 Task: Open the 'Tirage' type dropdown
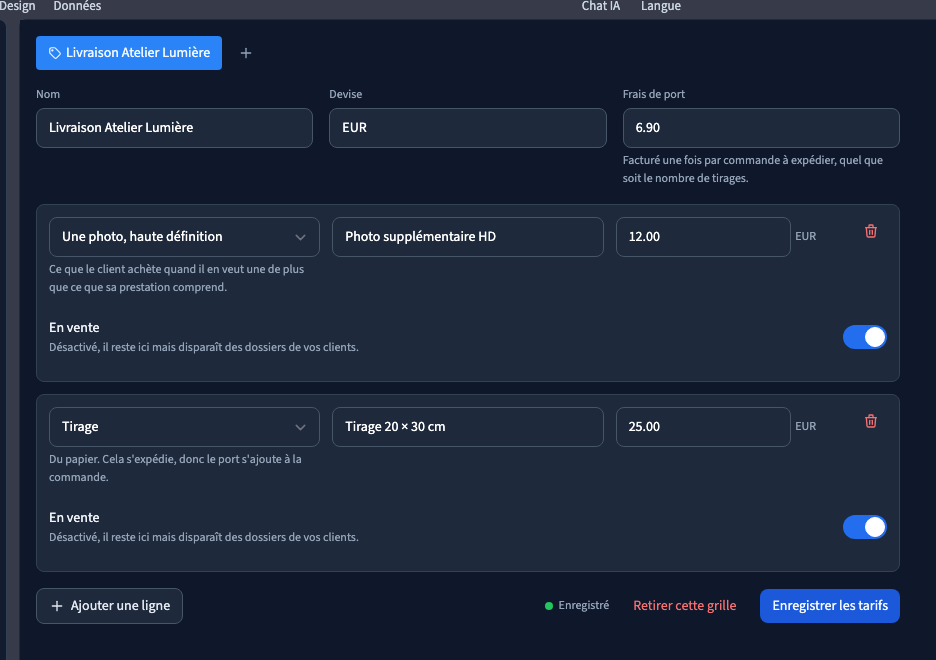tap(184, 427)
